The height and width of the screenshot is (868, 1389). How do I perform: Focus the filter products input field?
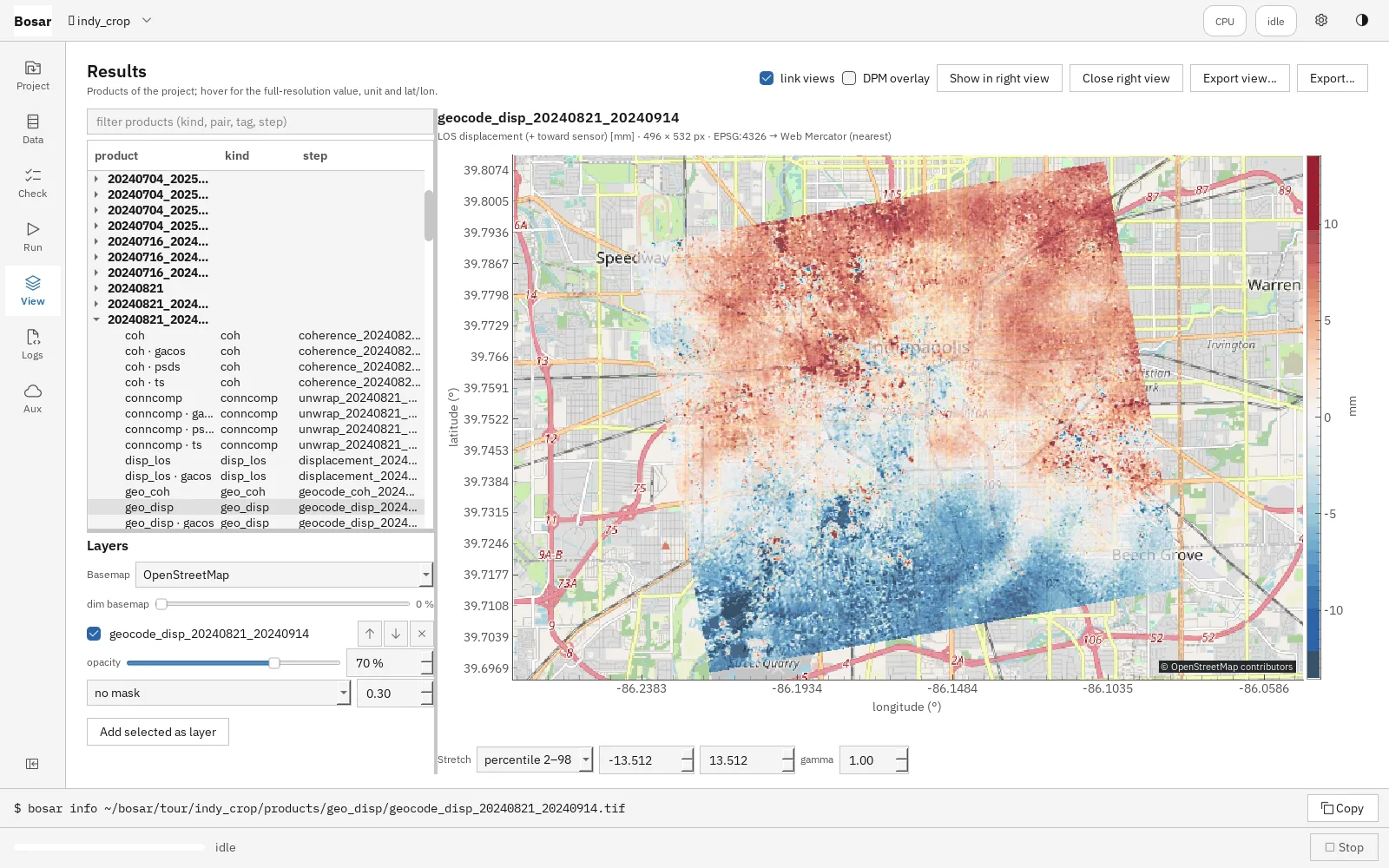click(x=260, y=122)
